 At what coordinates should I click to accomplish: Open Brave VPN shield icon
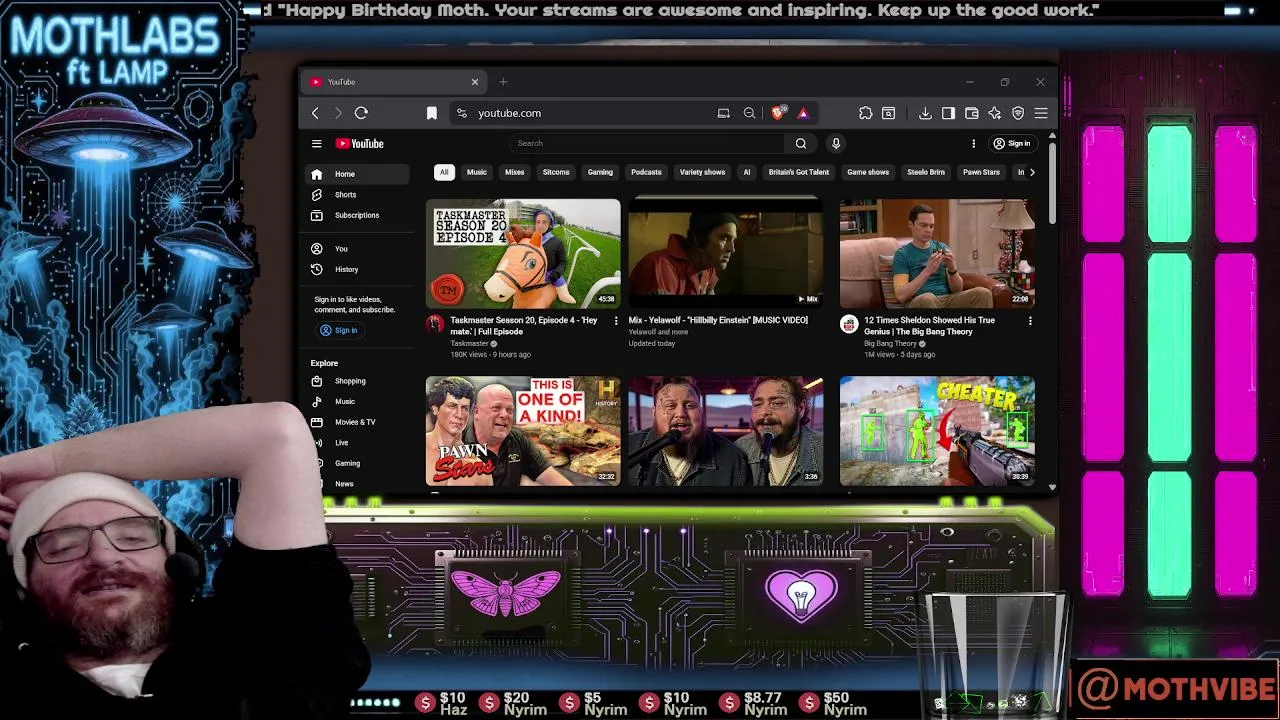1018,113
